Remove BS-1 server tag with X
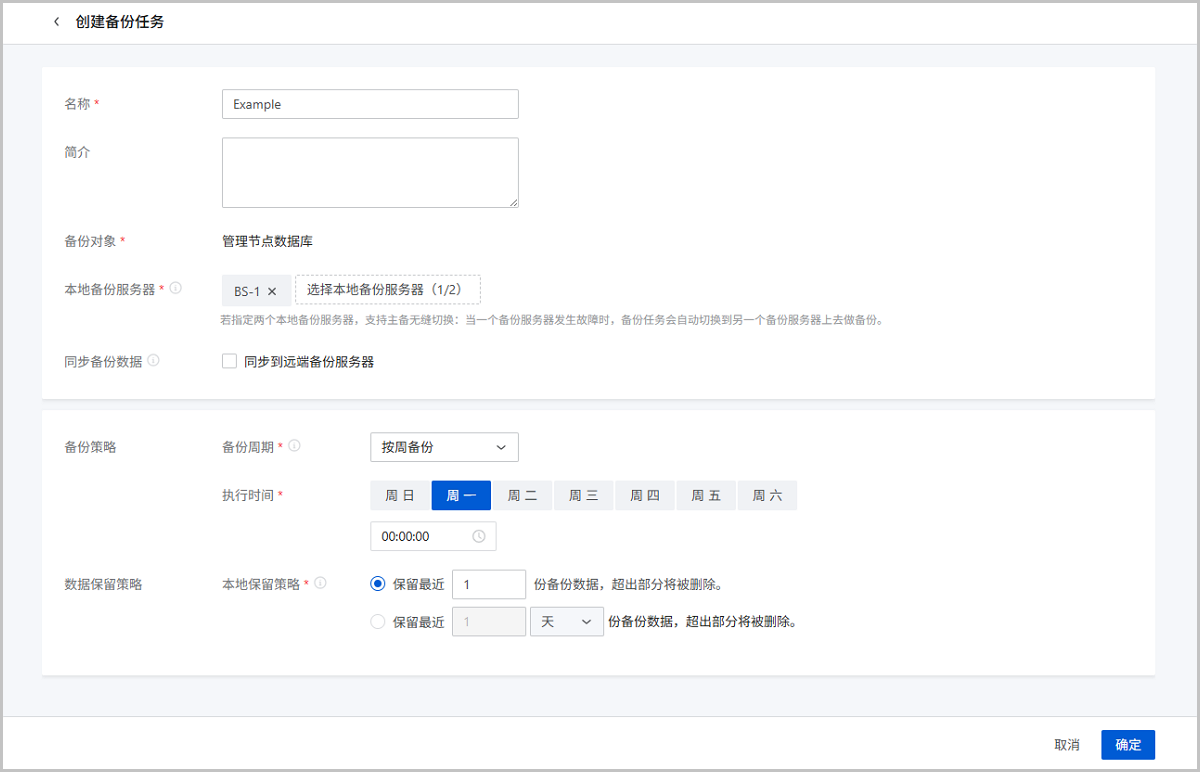The image size is (1200, 772). (272, 291)
